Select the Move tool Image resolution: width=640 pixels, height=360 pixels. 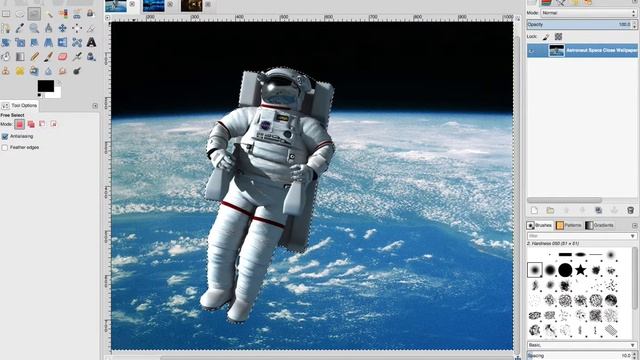tap(63, 28)
